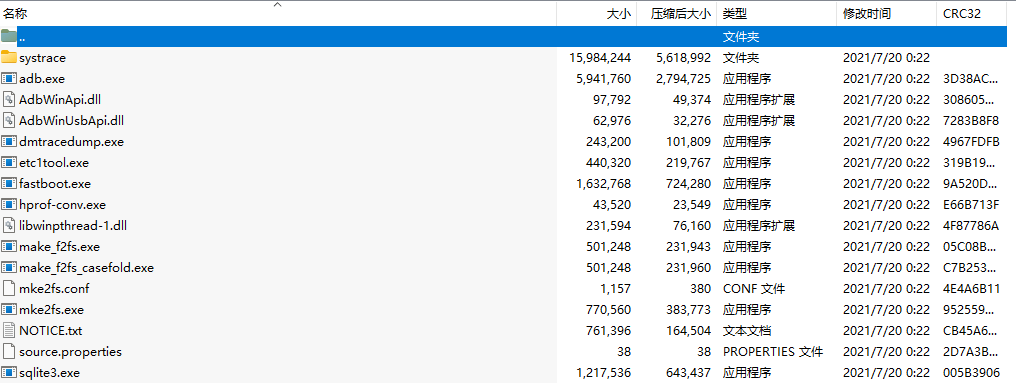Click the sort arrow above 名称 column
The height and width of the screenshot is (383, 1016).
(278, 5)
